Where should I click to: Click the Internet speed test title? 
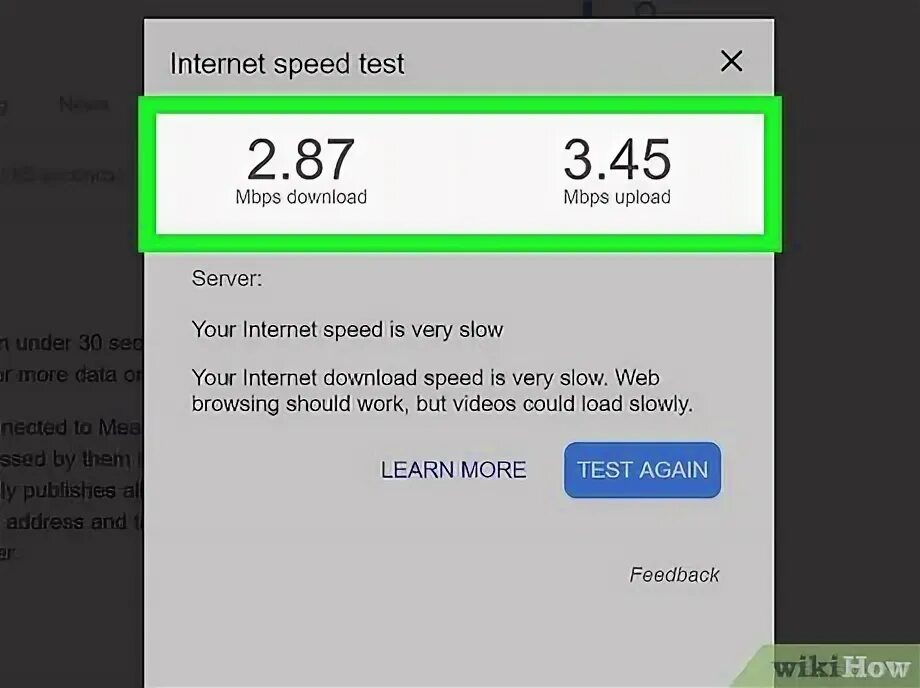[287, 63]
